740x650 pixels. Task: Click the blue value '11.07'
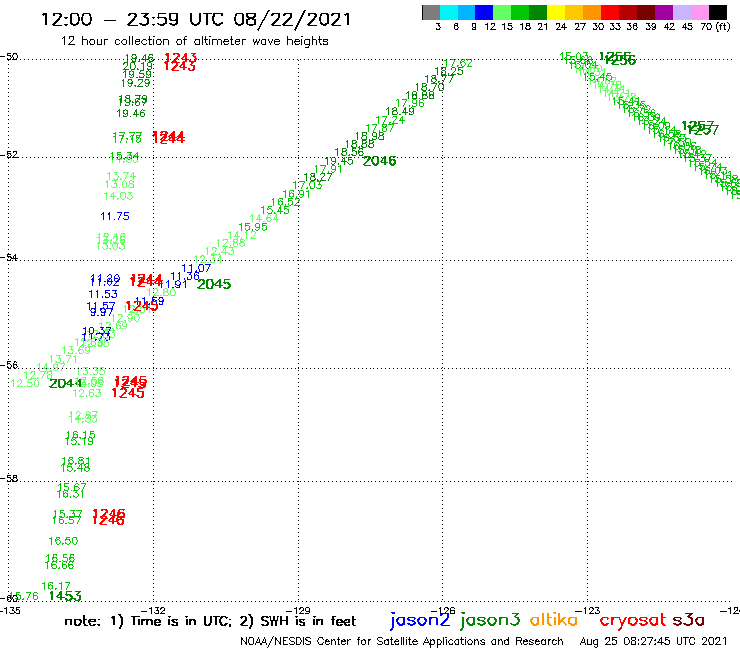(x=196, y=268)
